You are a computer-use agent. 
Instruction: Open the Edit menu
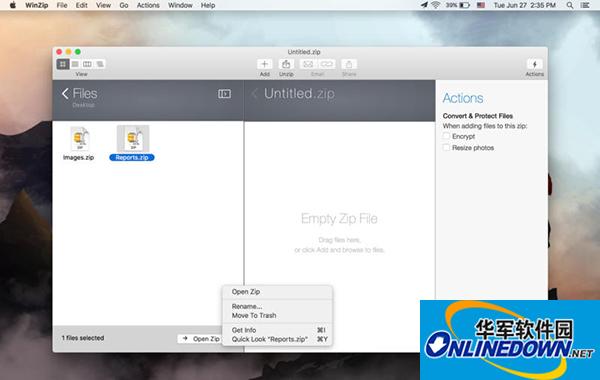click(x=82, y=5)
